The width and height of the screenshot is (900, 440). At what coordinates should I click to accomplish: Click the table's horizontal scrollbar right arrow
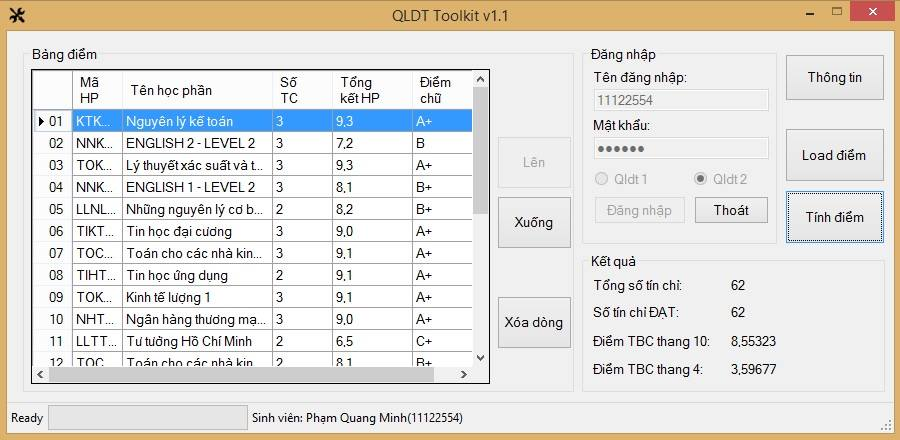[x=464, y=374]
